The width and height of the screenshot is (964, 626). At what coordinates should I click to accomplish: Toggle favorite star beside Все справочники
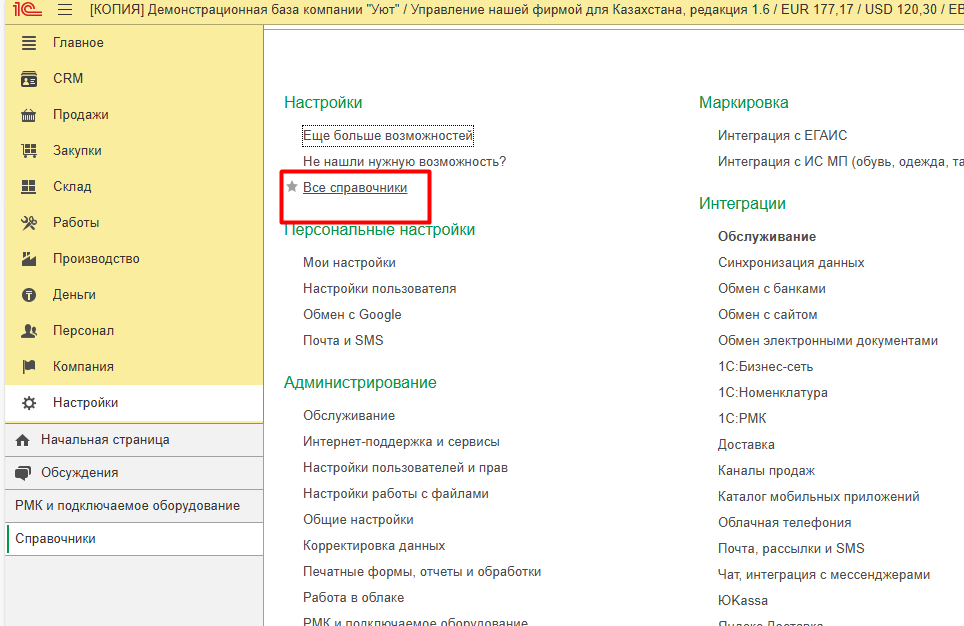click(x=292, y=187)
